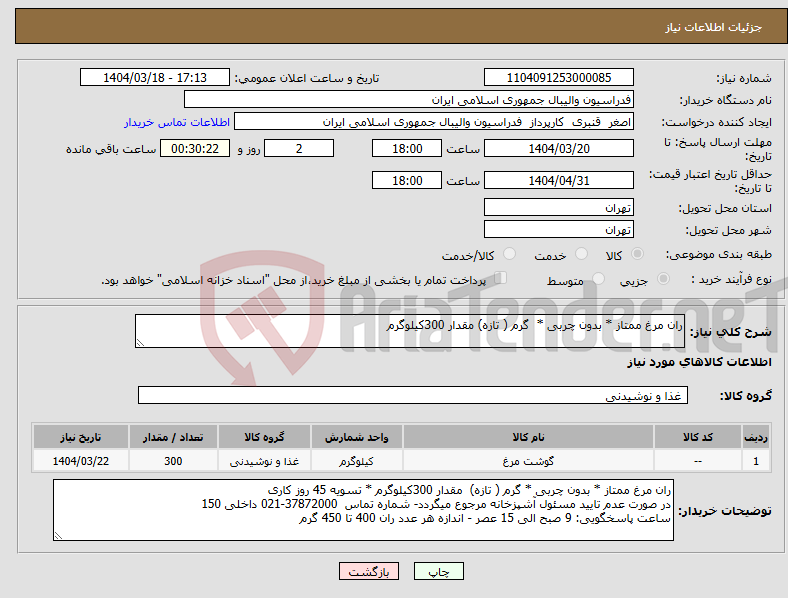Screen dimensions: 788x598
Task: Click the واحد شمارش column header
Action: (356, 437)
